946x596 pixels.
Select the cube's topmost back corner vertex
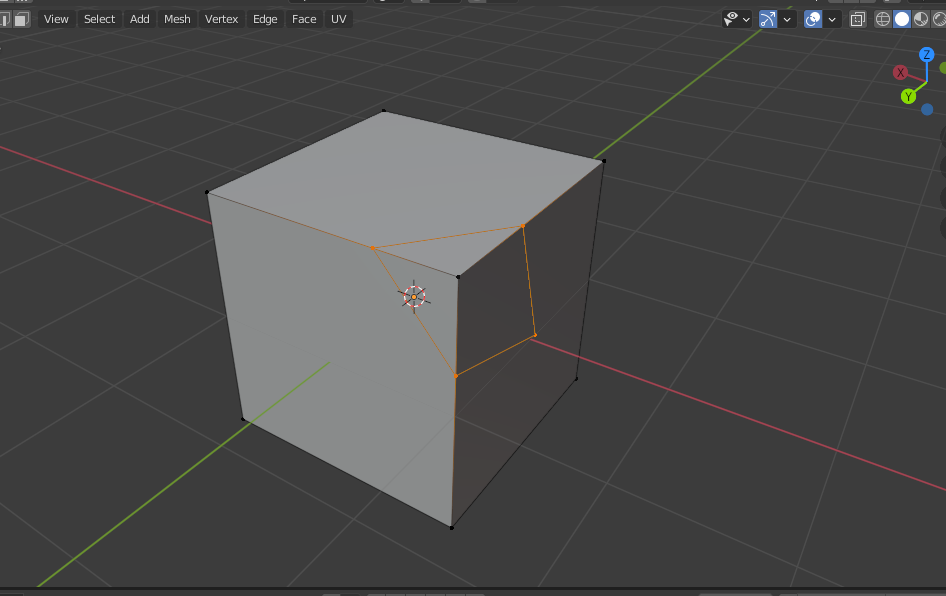point(384,111)
